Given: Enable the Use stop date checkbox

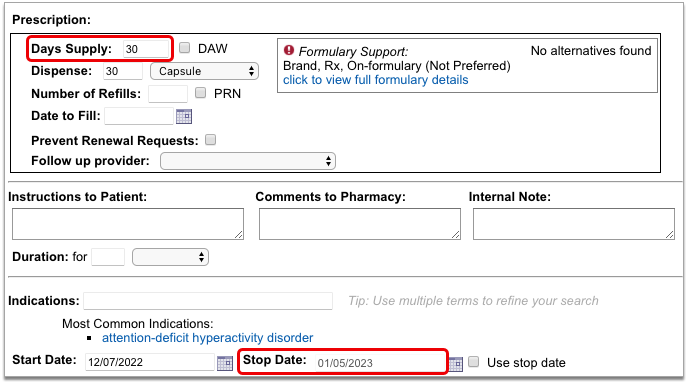Looking at the screenshot, I should point(474,362).
